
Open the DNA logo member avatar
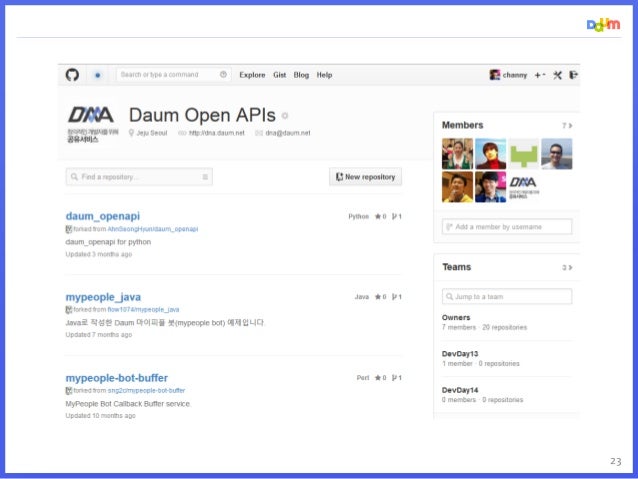(x=524, y=187)
